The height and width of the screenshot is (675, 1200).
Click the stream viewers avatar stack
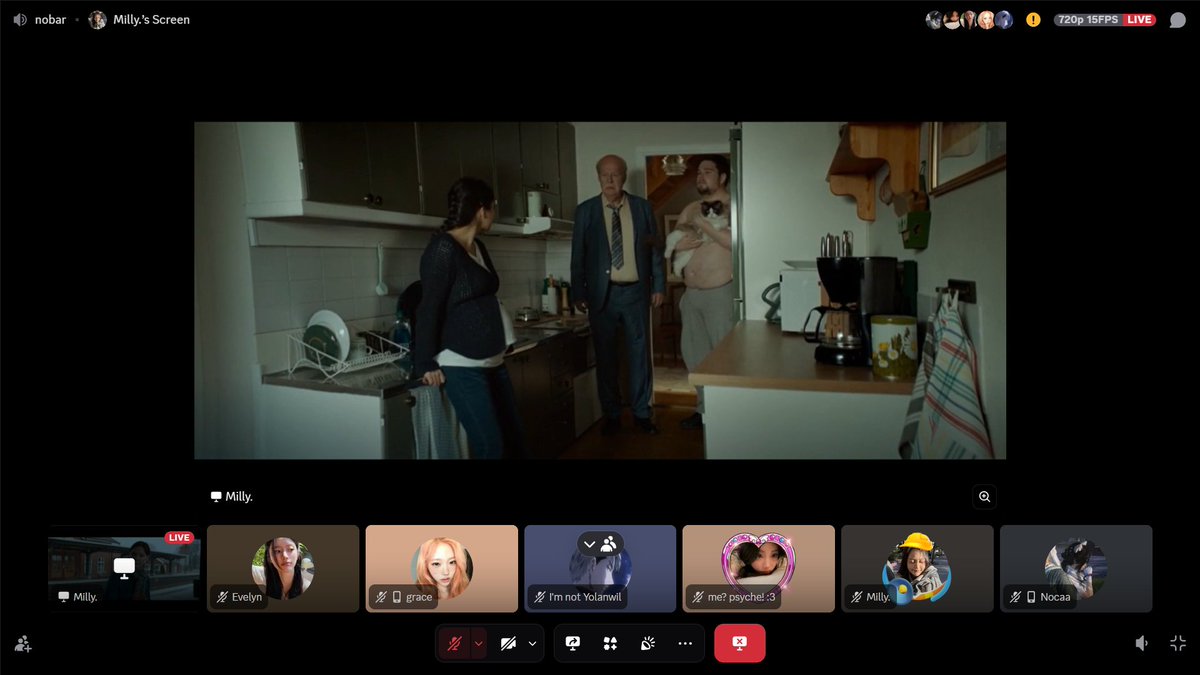click(x=969, y=20)
